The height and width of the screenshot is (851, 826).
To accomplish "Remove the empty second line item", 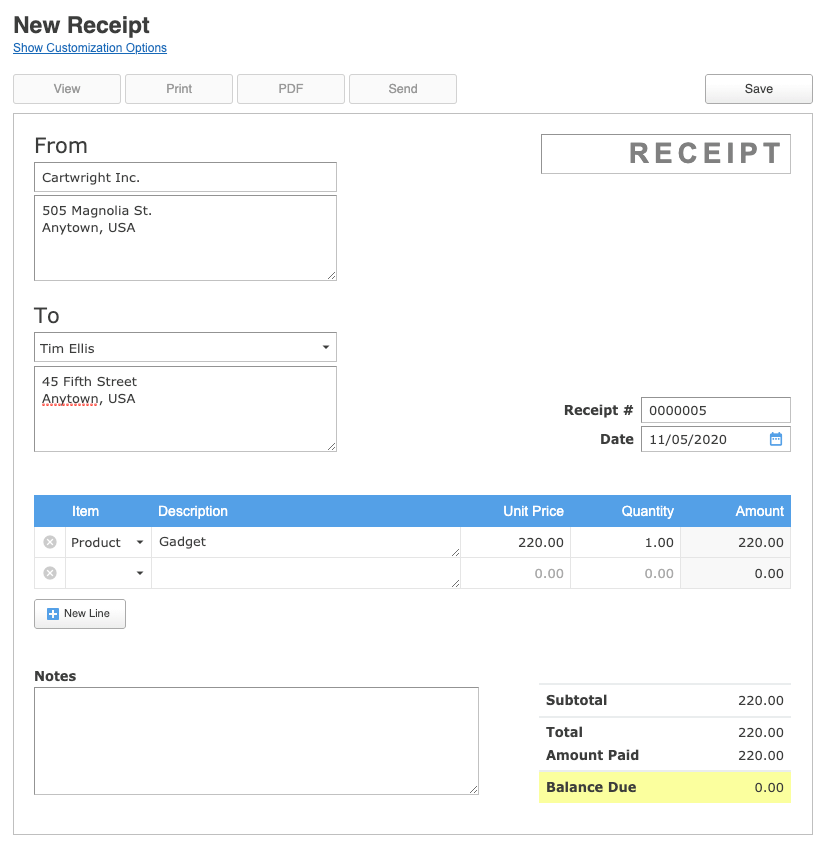I will click(x=50, y=573).
